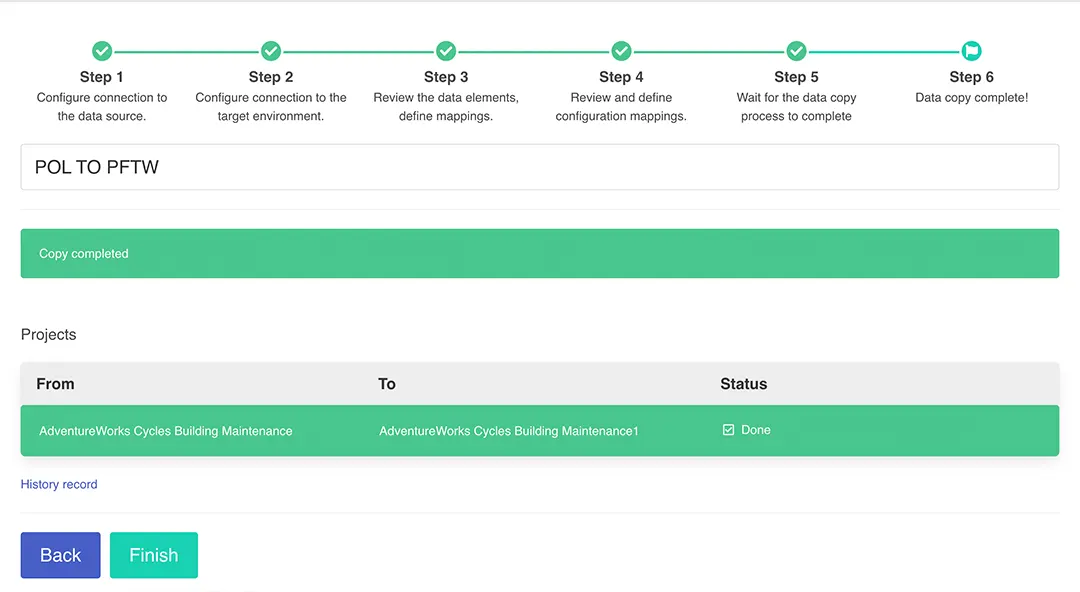The height and width of the screenshot is (592, 1080).
Task: Click the Done status checkbox icon
Action: click(x=728, y=430)
